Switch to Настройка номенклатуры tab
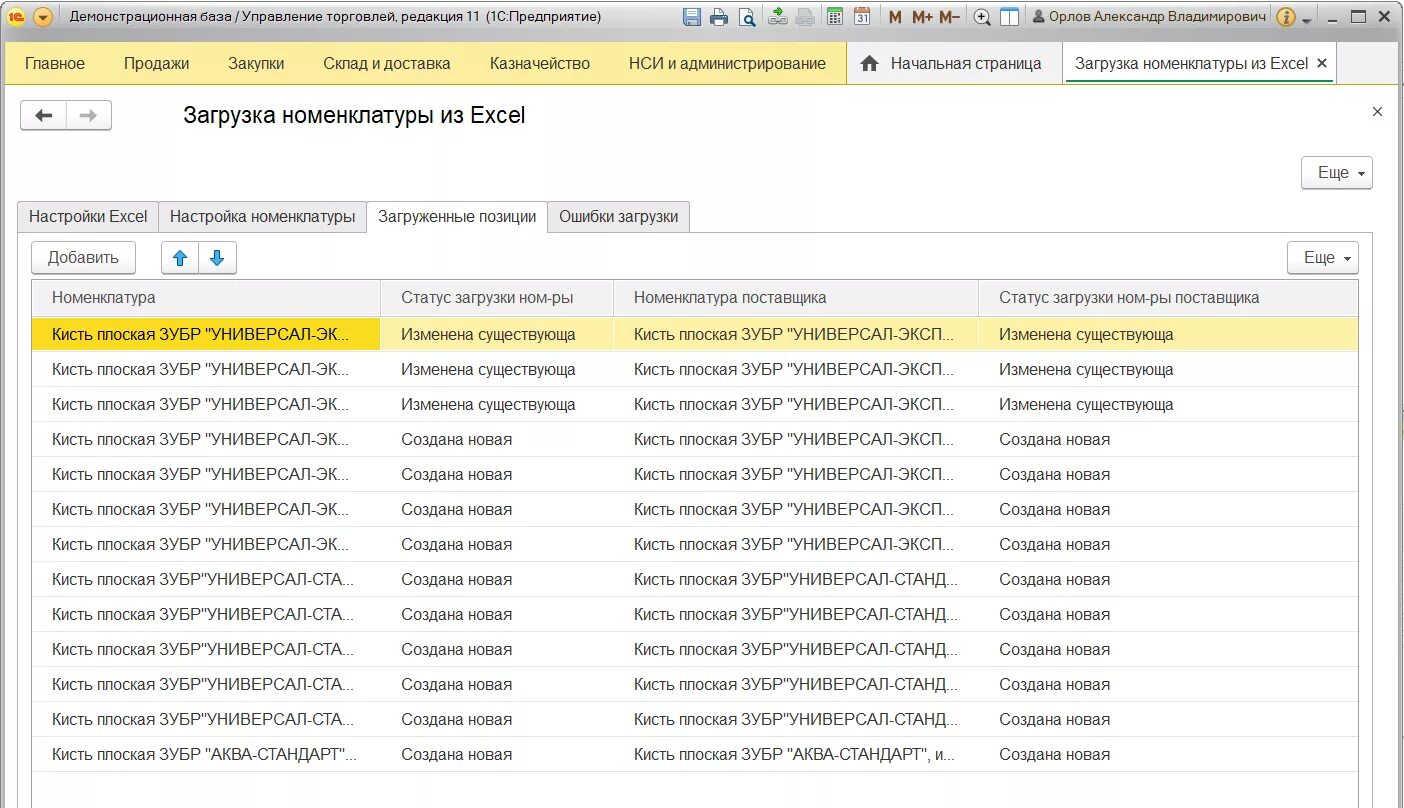 pyautogui.click(x=262, y=216)
